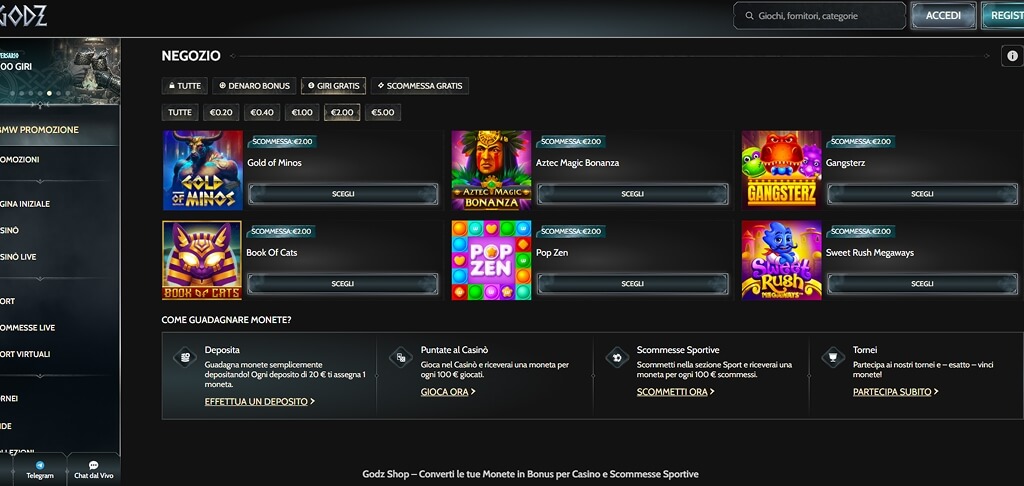
Task: Click the Telegram icon in bottom bar
Action: click(x=40, y=465)
